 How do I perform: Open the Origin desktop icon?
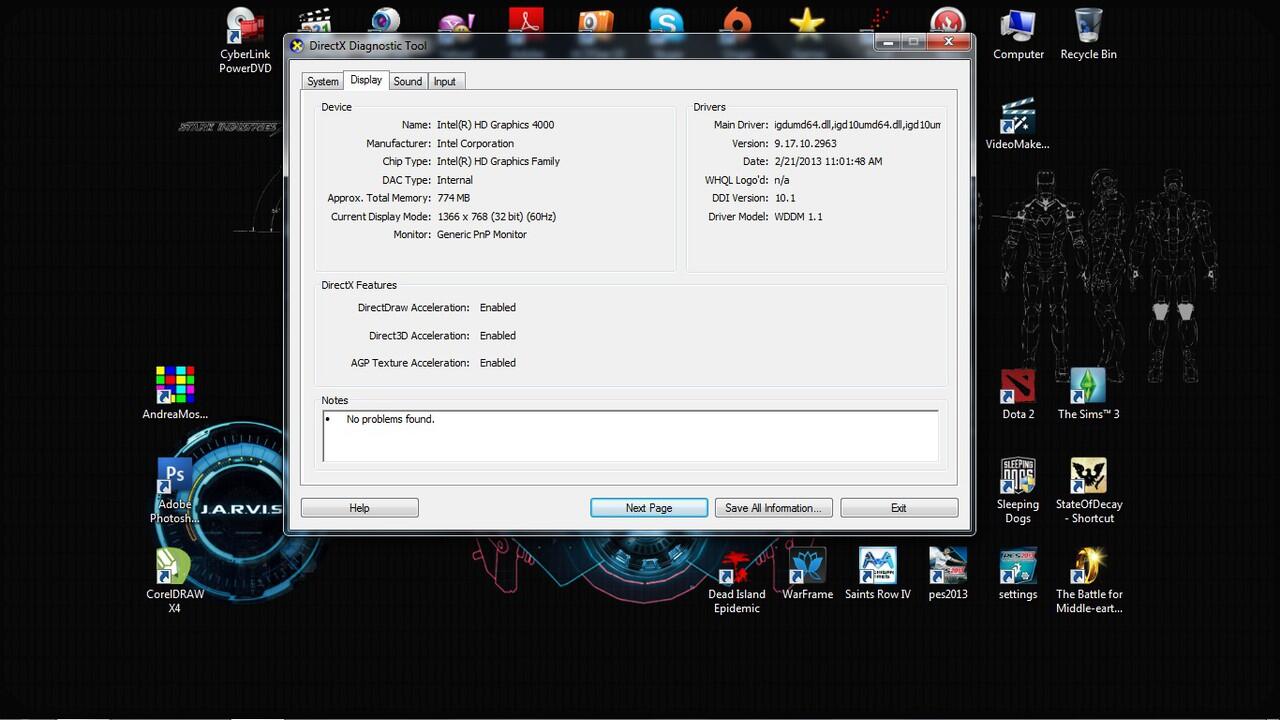click(x=737, y=20)
